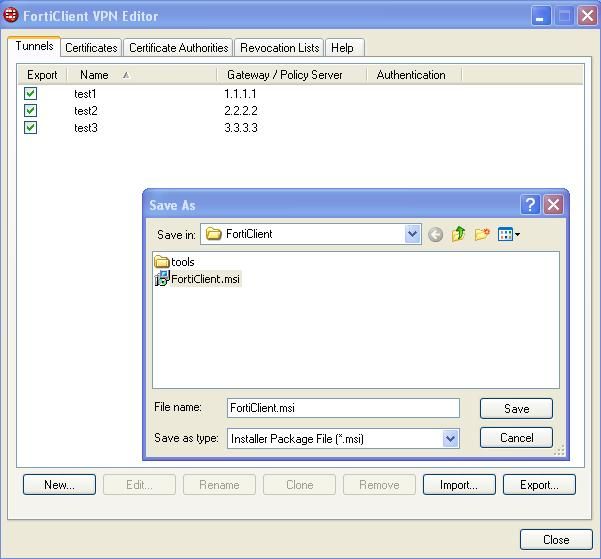Grab the Save As dialog resize grip
Screen dimensions: 601x559
[x=559, y=450]
